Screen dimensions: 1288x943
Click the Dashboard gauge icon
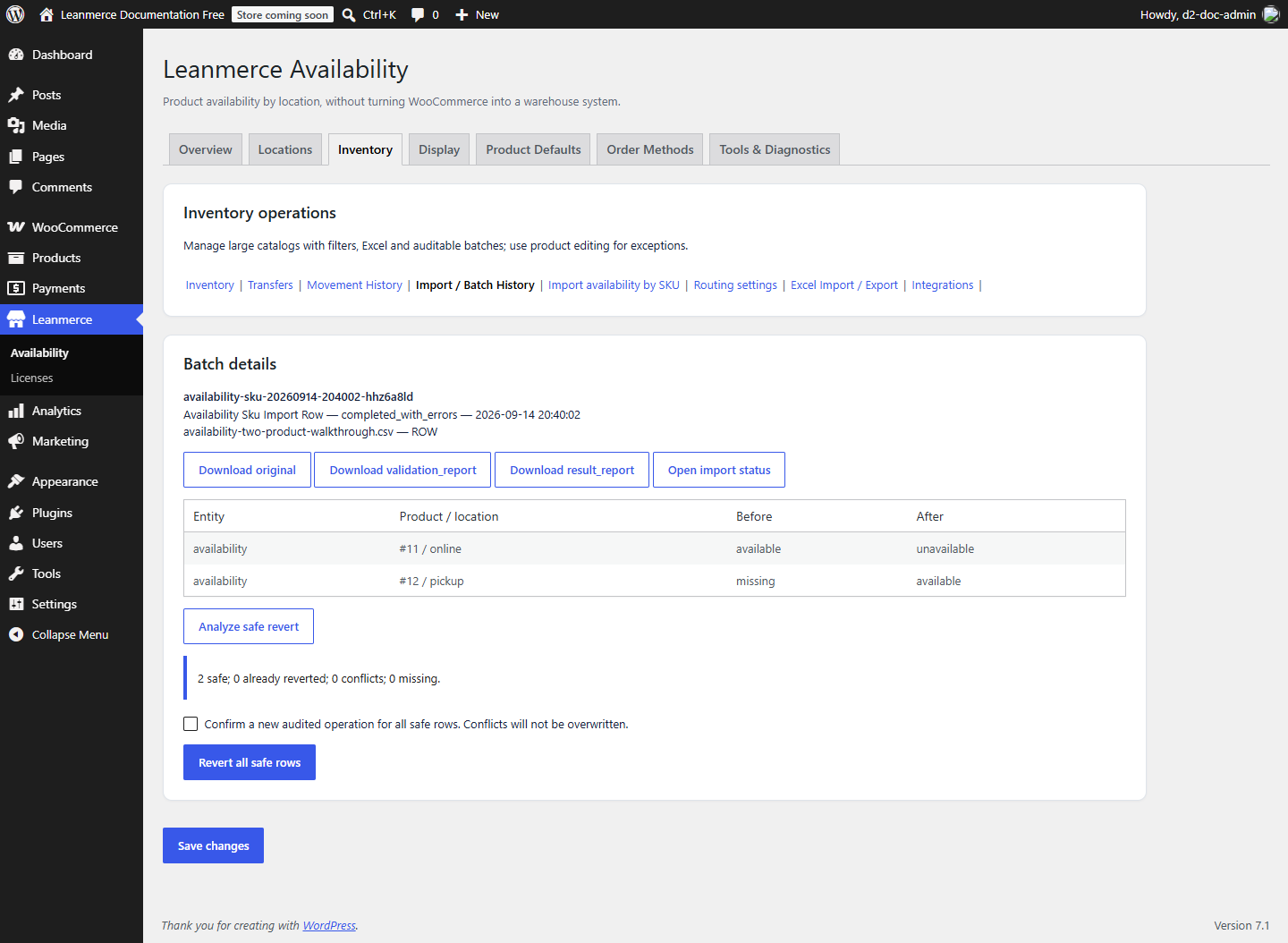tap(16, 55)
